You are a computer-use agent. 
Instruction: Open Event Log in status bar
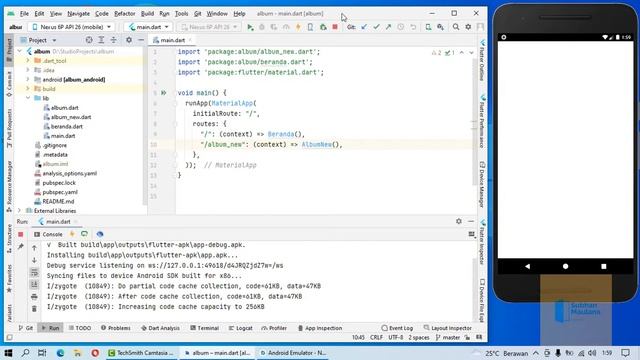pos(397,328)
